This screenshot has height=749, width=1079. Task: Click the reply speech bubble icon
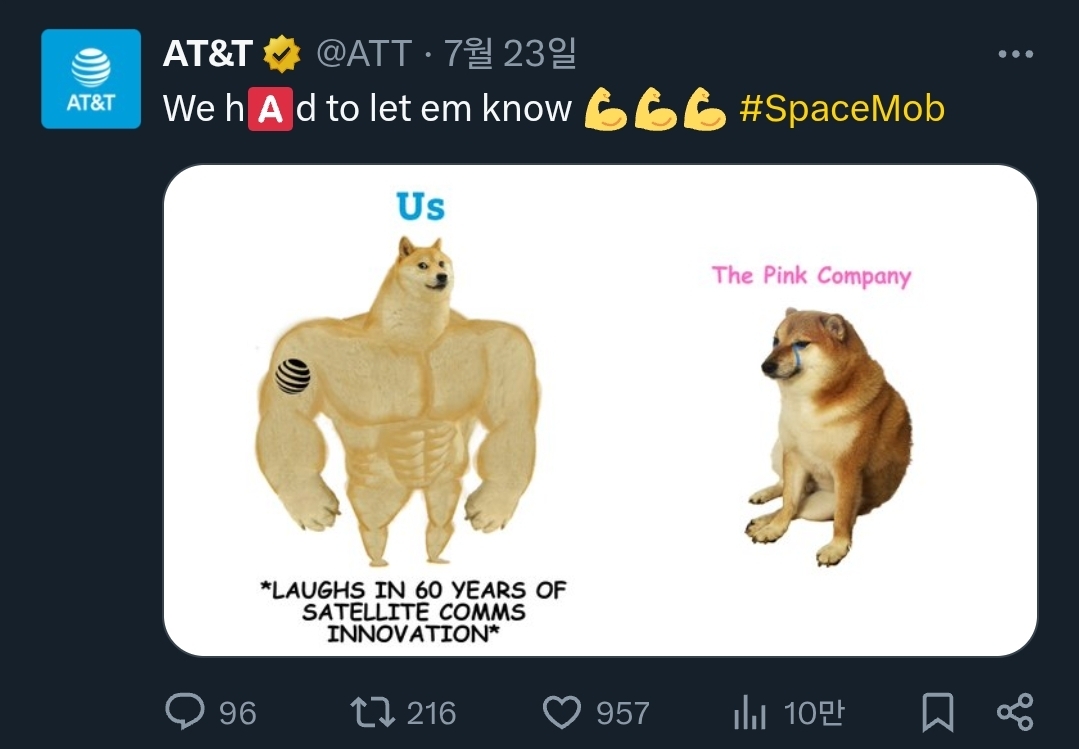point(185,712)
